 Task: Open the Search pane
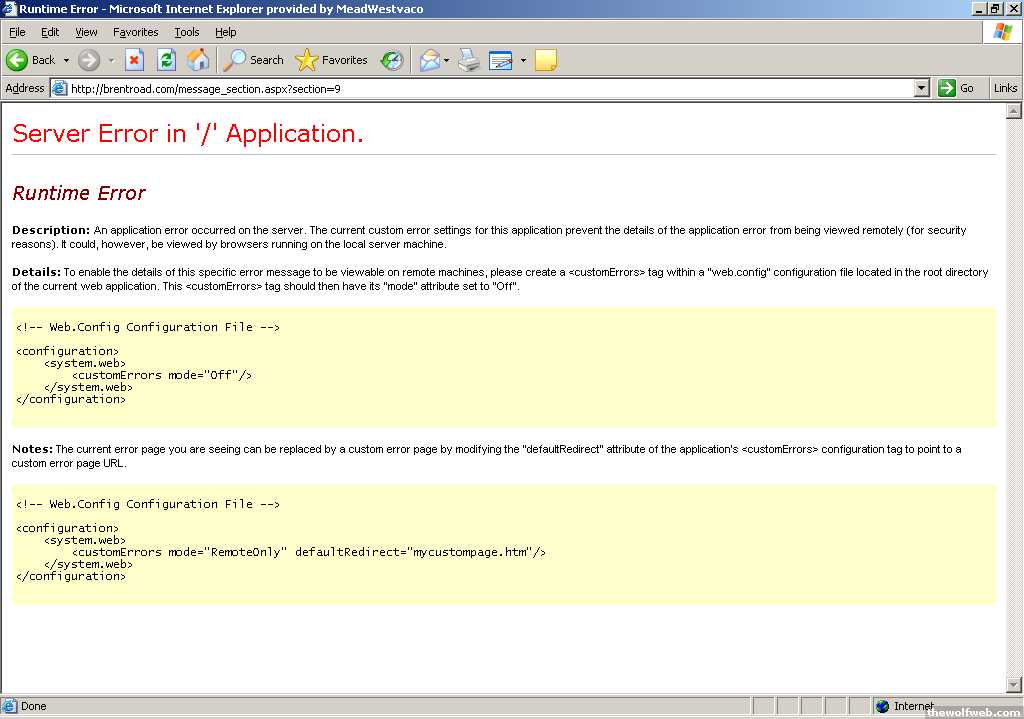254,60
